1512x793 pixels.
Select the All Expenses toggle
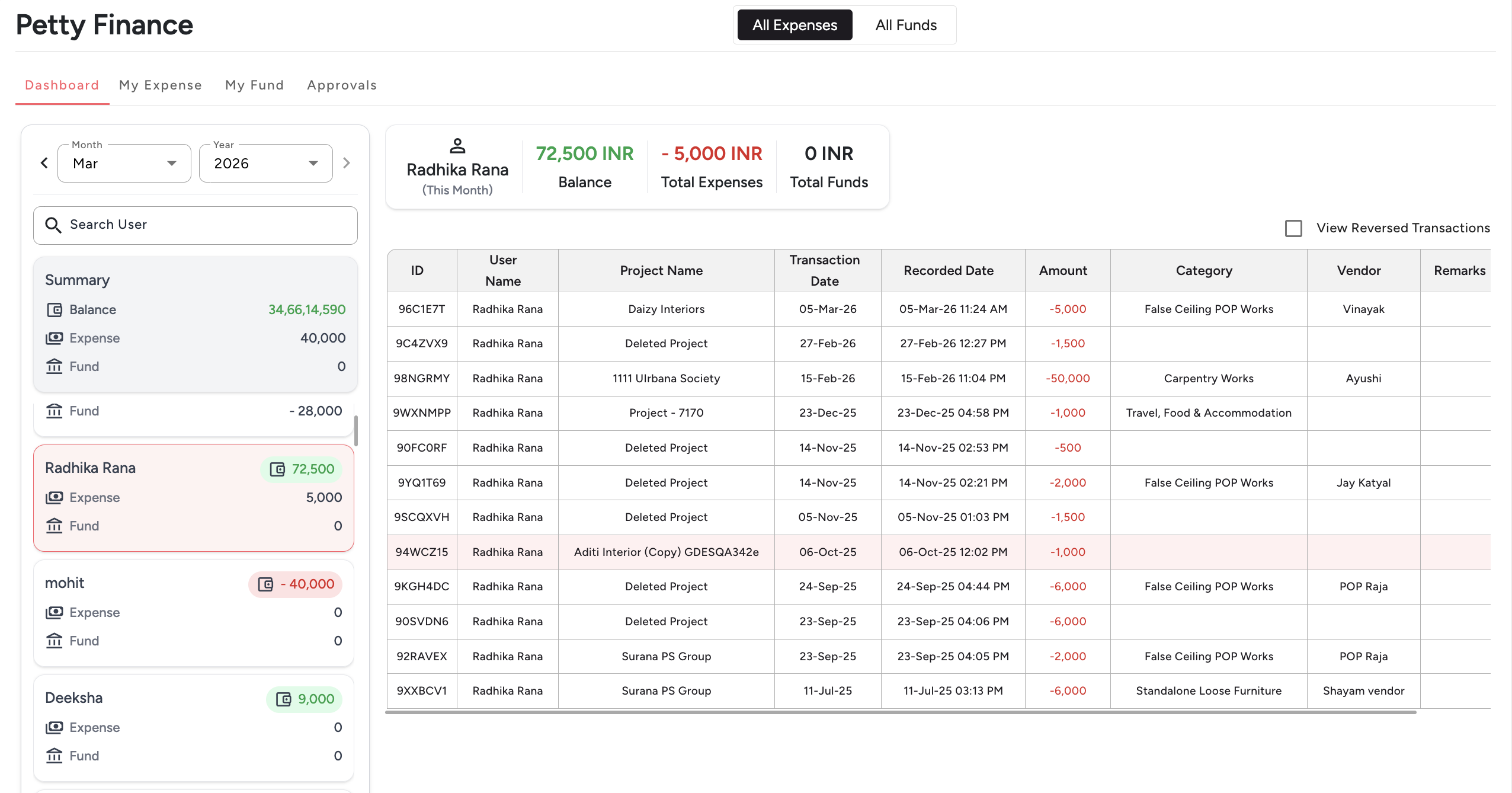tap(794, 25)
